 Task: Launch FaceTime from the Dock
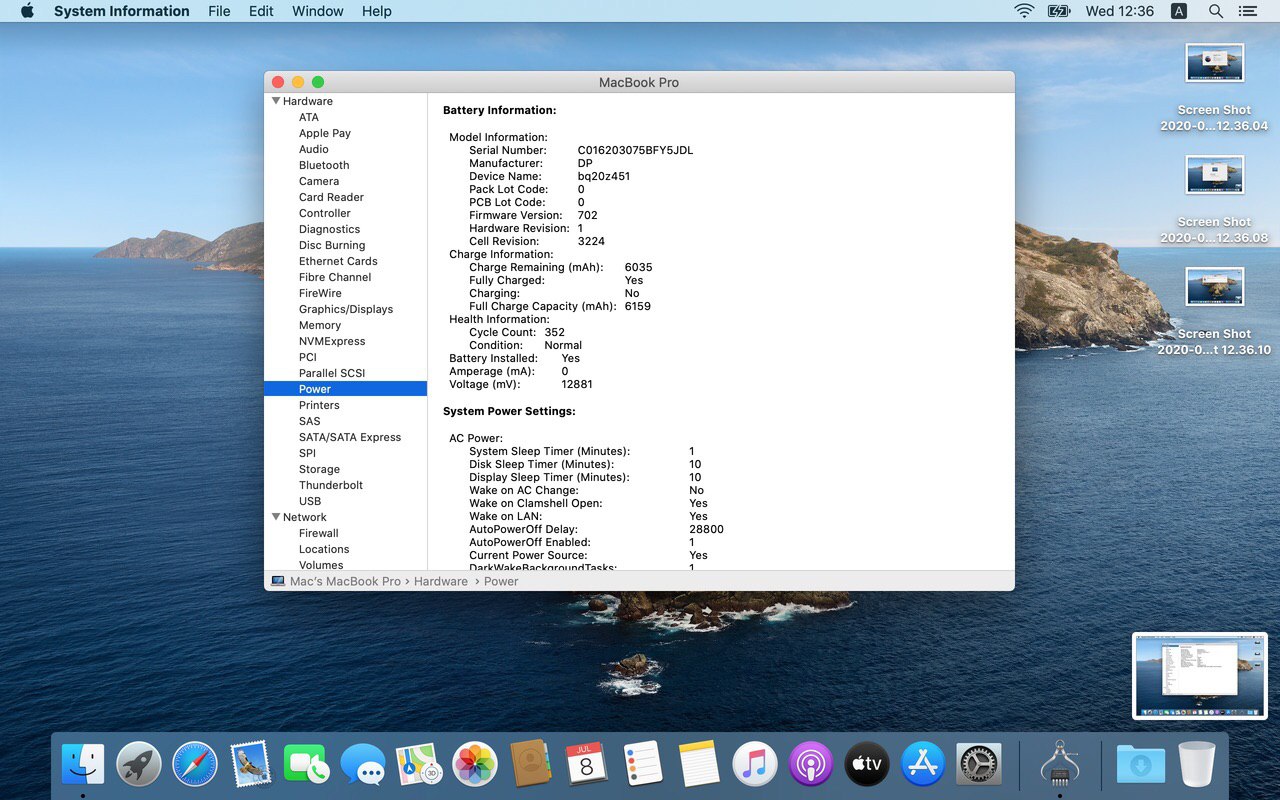click(307, 765)
